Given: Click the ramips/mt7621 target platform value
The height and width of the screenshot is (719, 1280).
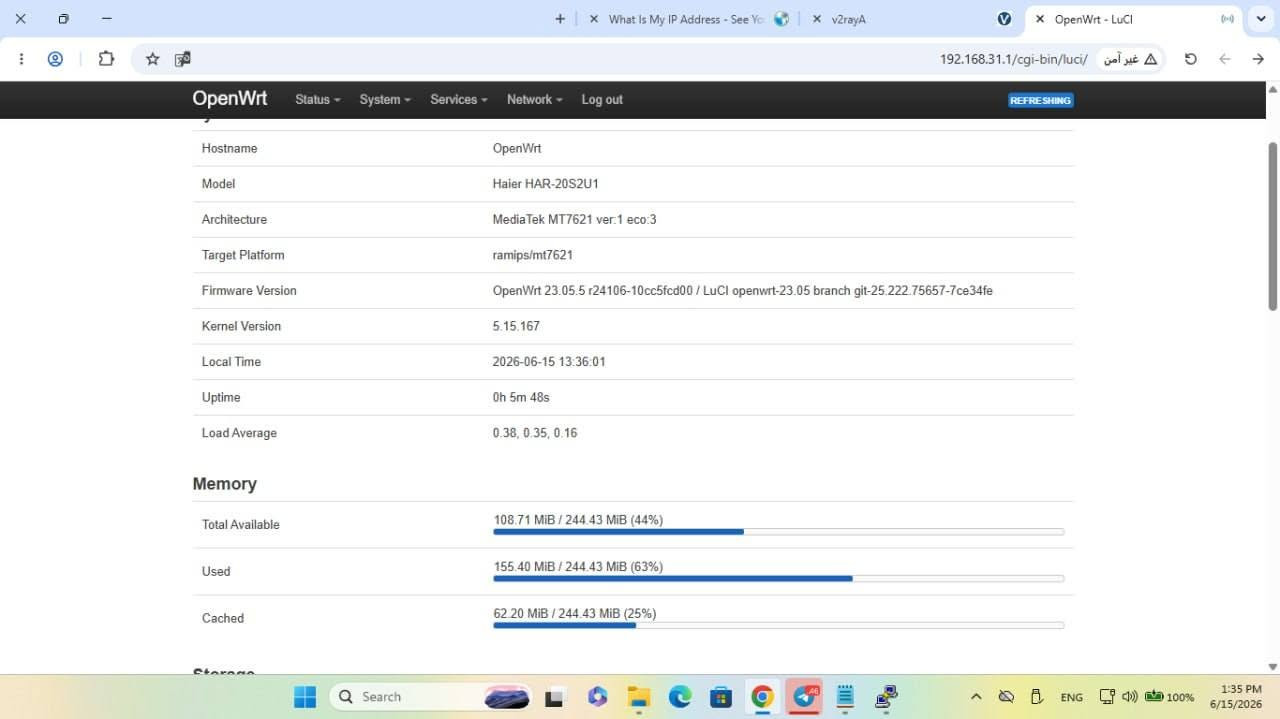Looking at the screenshot, I should coord(533,255).
